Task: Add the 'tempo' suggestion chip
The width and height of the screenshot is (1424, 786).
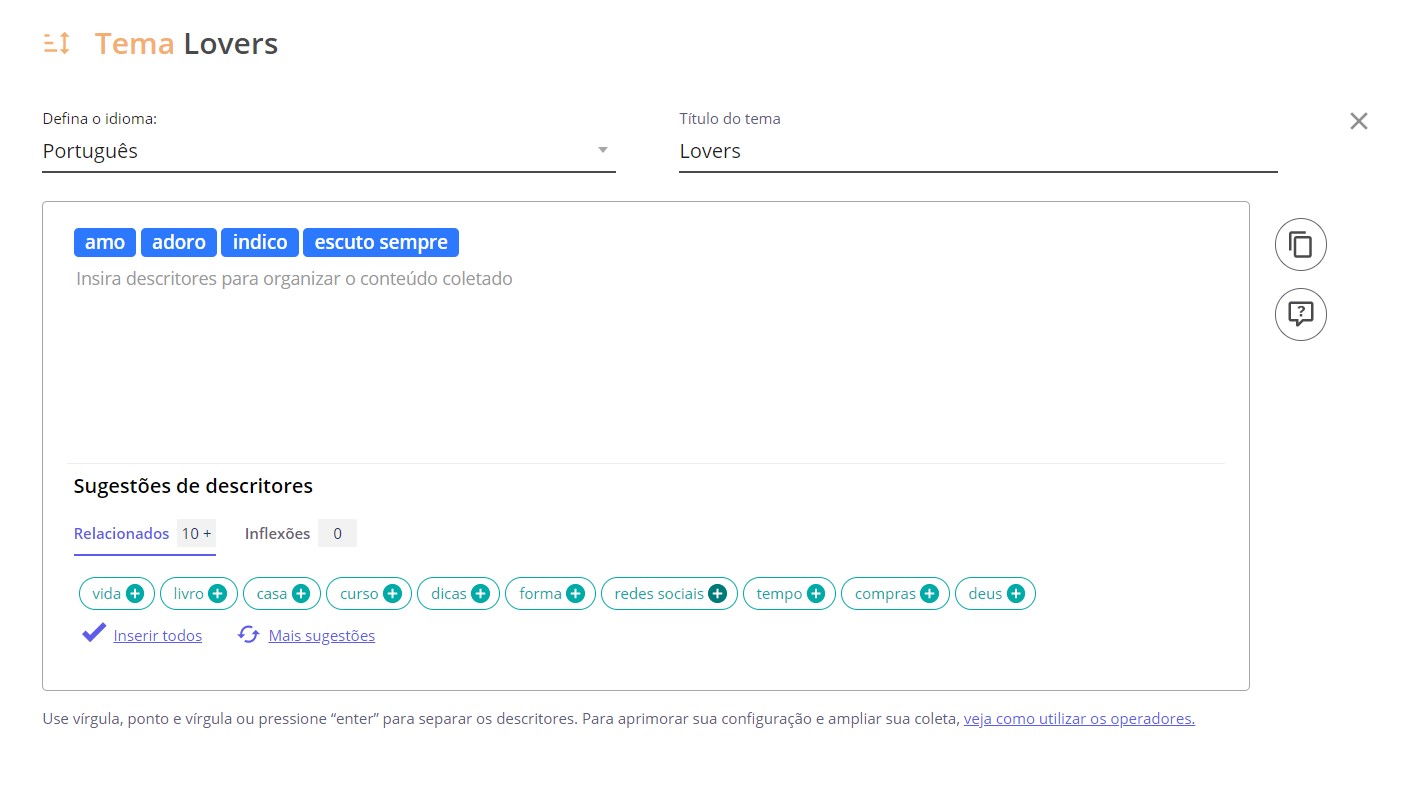Action: point(816,594)
